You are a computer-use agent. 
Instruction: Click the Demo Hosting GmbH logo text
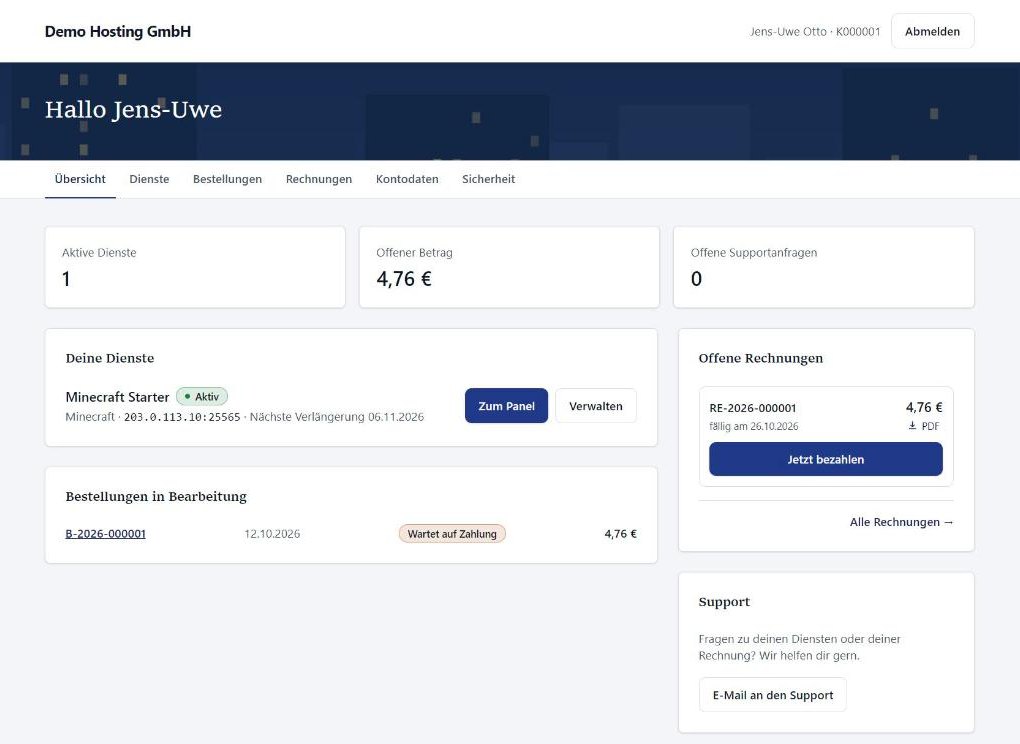click(118, 31)
